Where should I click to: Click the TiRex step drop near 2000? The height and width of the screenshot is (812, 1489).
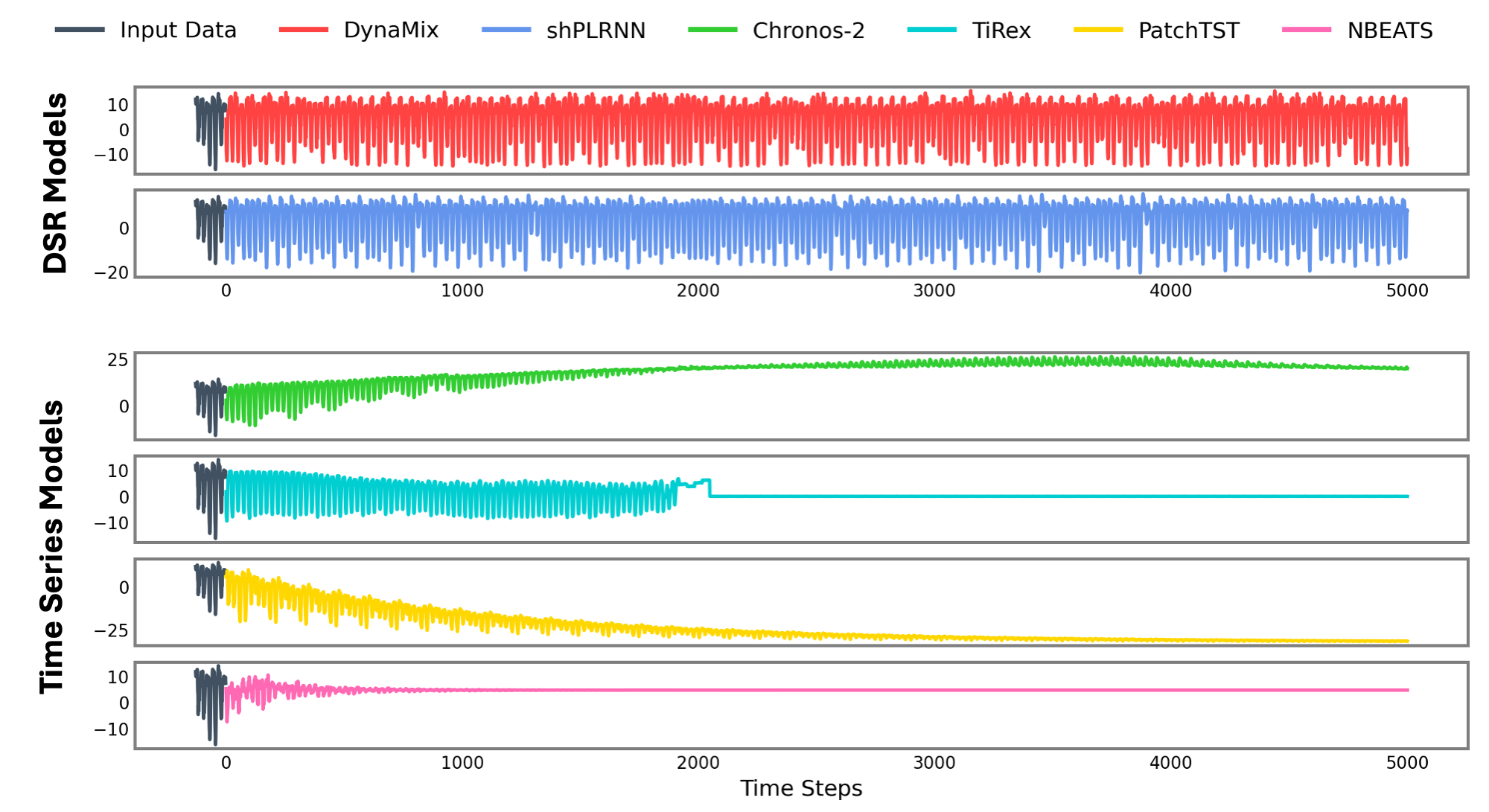pos(709,488)
